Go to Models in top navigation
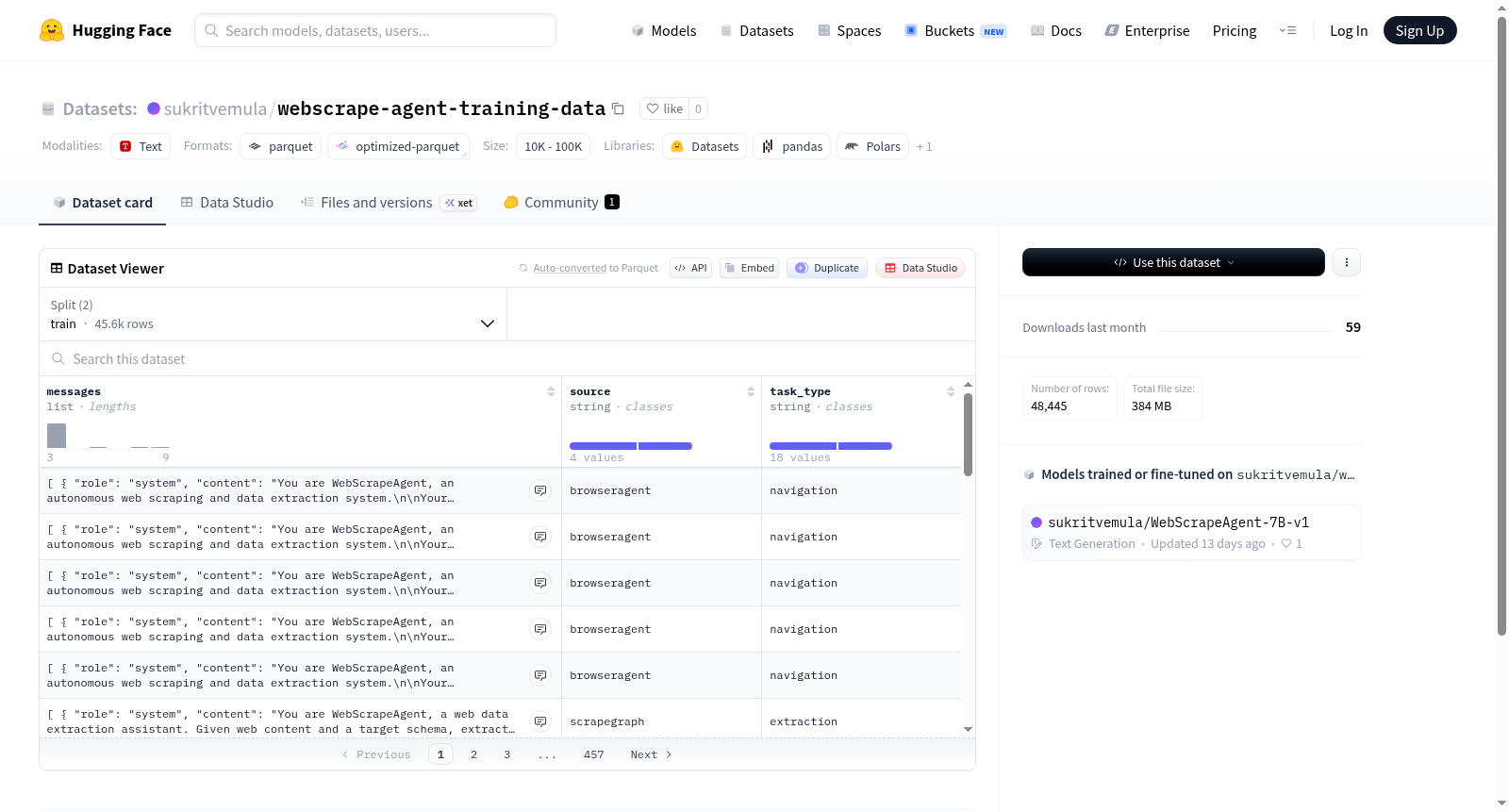Viewport: 1509px width, 812px height. point(664,30)
